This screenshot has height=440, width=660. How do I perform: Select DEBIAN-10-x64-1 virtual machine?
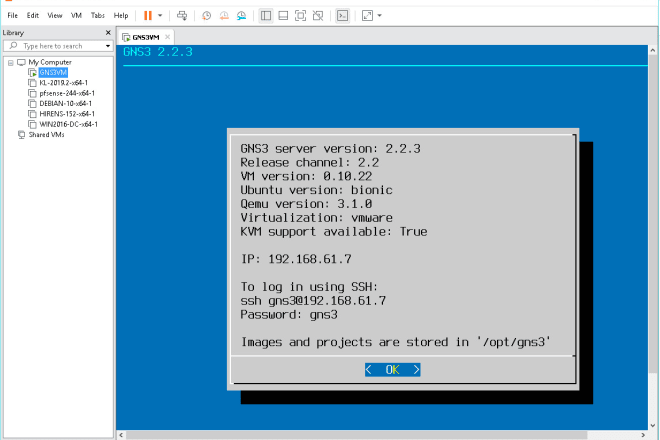(65, 104)
